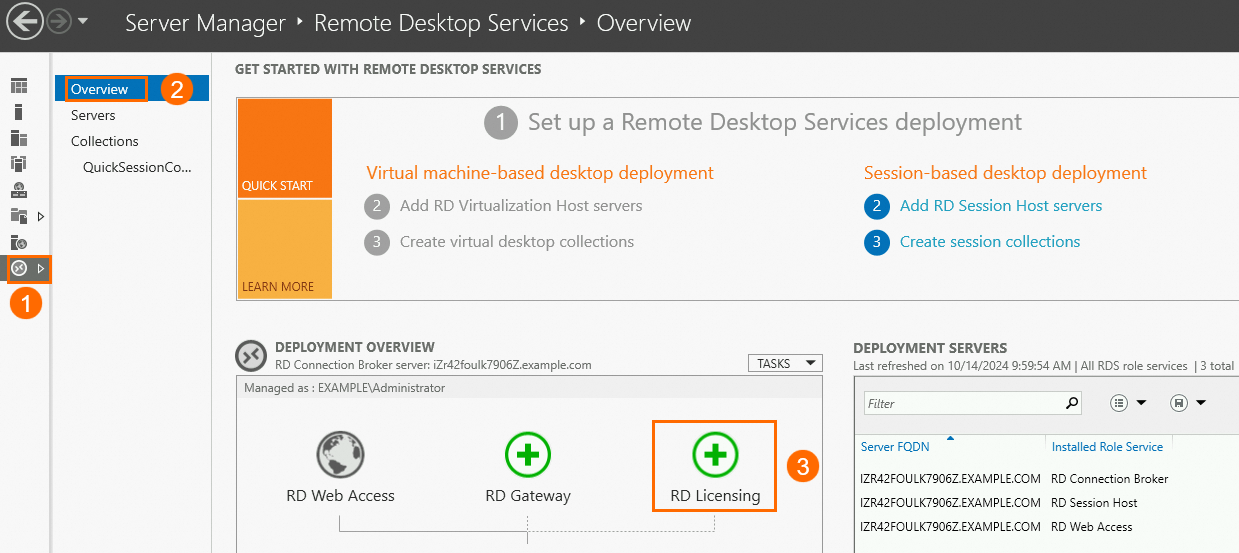
Task: Click the LEARN MORE tile
Action: click(285, 249)
